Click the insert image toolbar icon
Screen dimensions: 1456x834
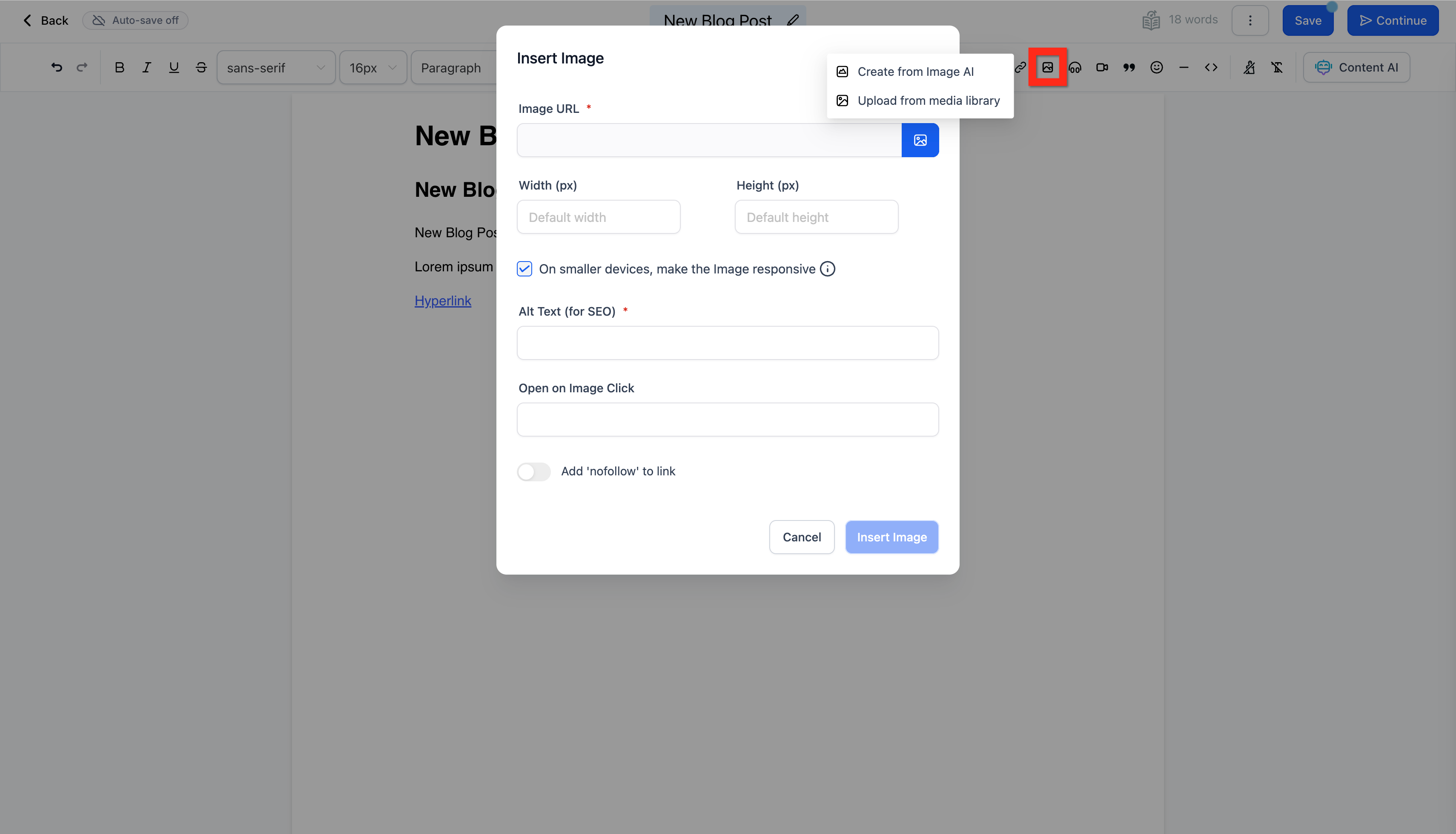click(1047, 68)
